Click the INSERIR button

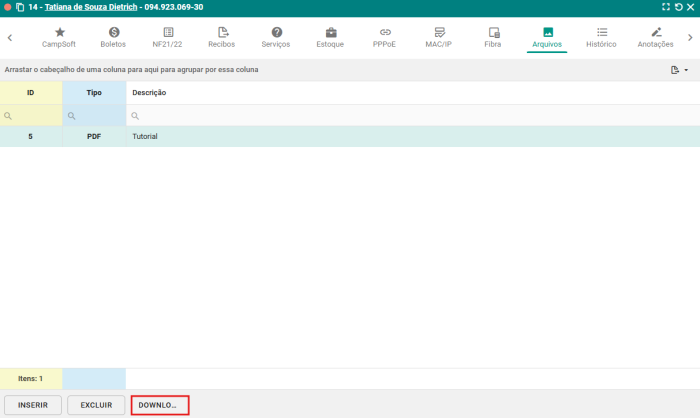pyautogui.click(x=33, y=405)
